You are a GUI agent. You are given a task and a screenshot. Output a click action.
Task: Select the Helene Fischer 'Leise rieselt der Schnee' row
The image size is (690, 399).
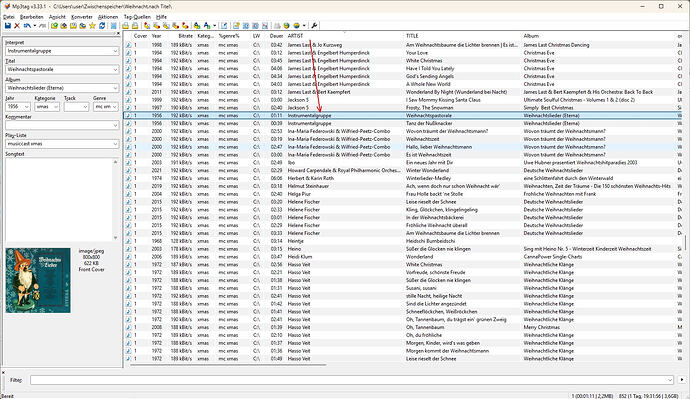click(405, 202)
